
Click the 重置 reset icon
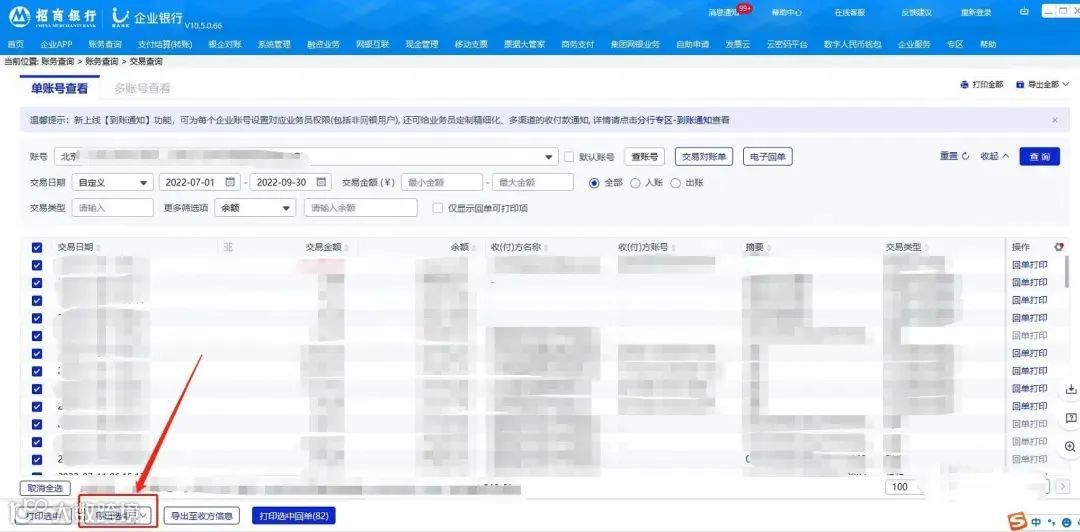tap(966, 156)
